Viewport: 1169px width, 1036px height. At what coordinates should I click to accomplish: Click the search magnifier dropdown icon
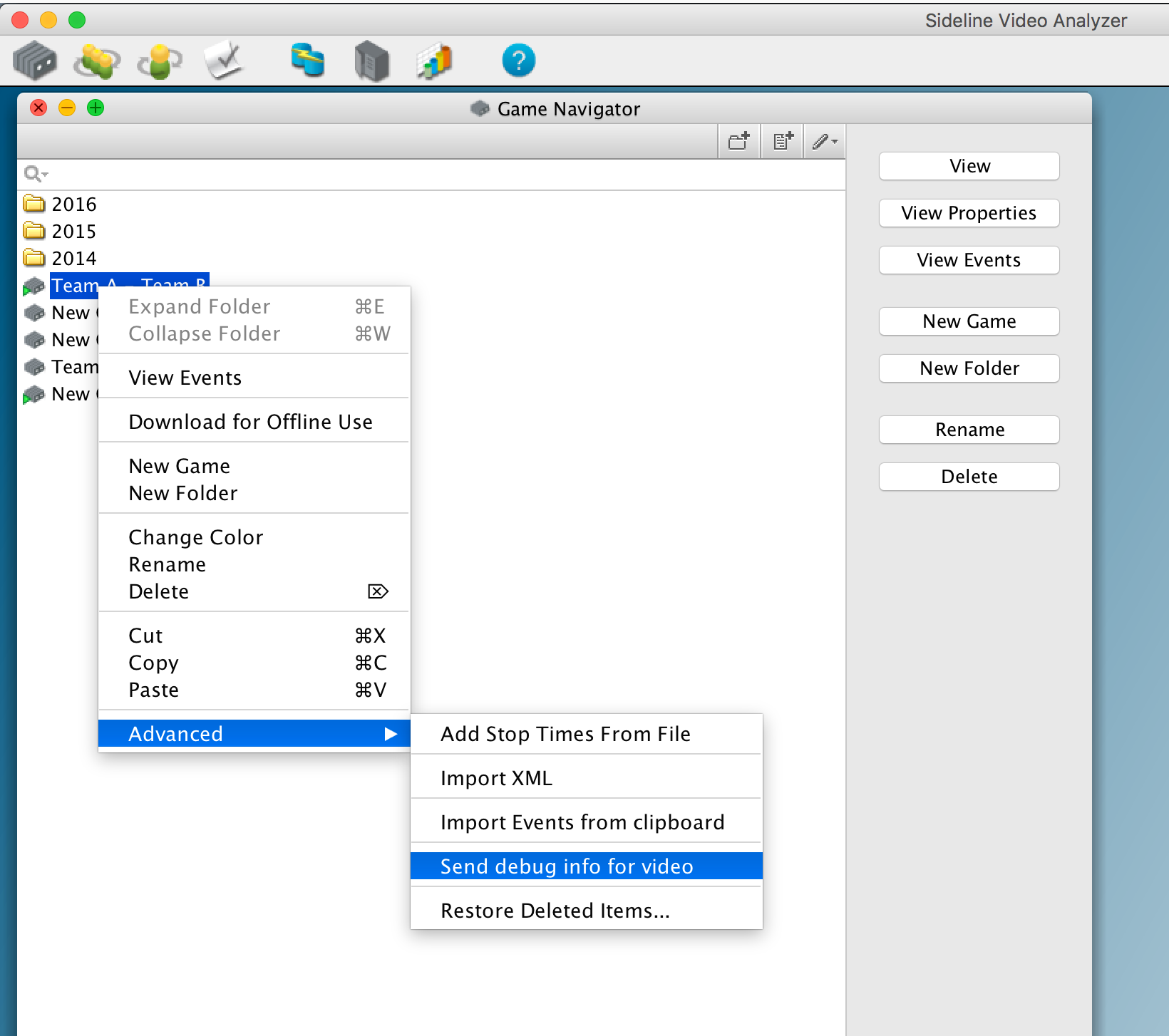pyautogui.click(x=36, y=174)
